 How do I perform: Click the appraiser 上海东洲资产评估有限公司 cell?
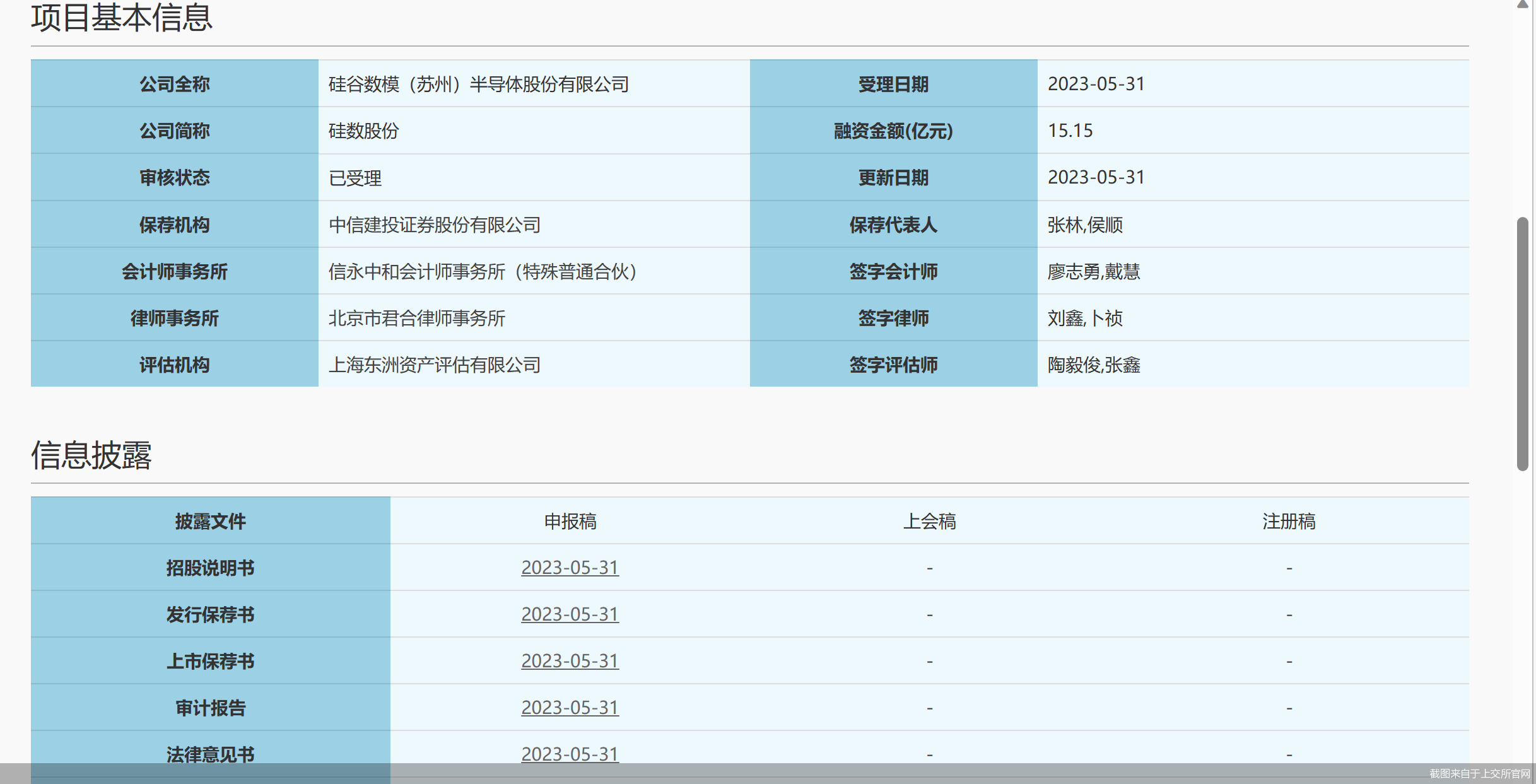coord(435,365)
